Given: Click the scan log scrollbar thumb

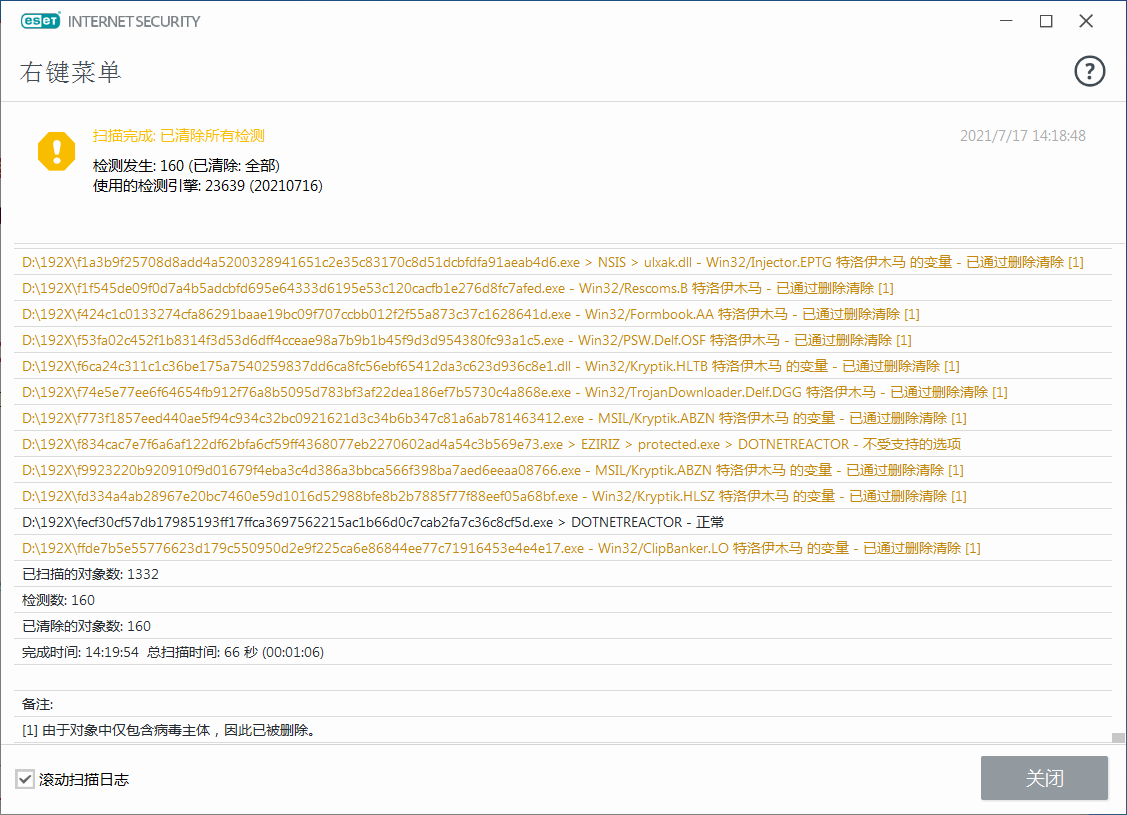Looking at the screenshot, I should [x=1118, y=737].
